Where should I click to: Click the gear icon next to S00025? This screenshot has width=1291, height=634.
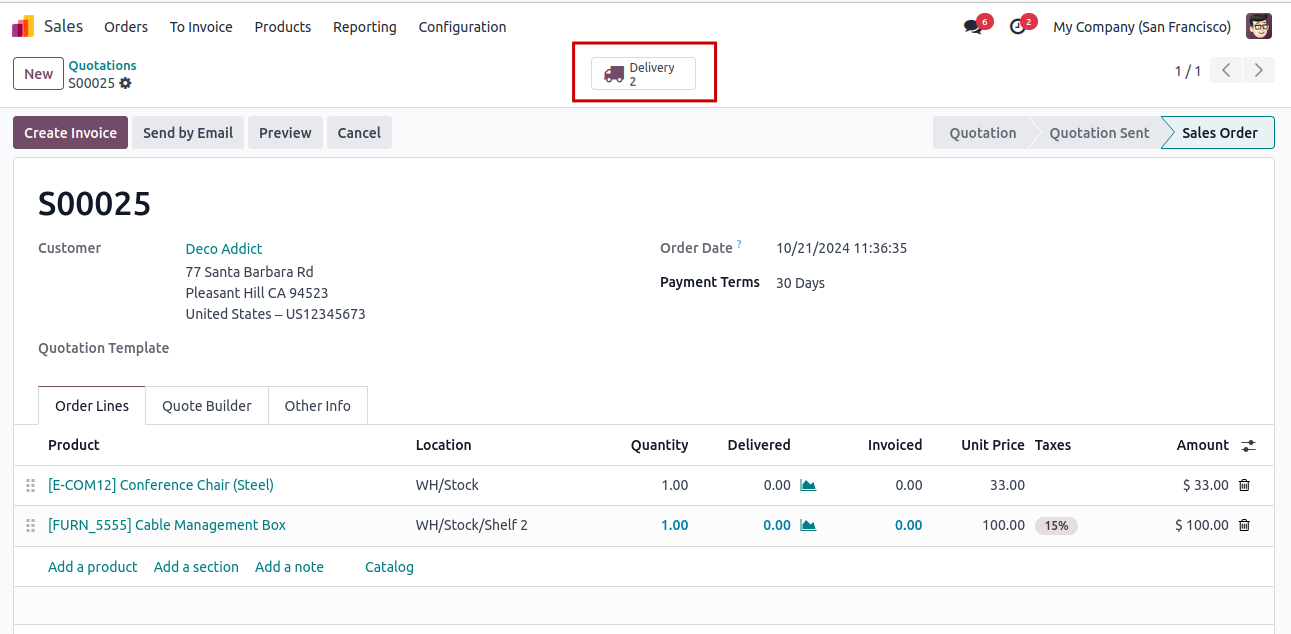pyautogui.click(x=125, y=83)
